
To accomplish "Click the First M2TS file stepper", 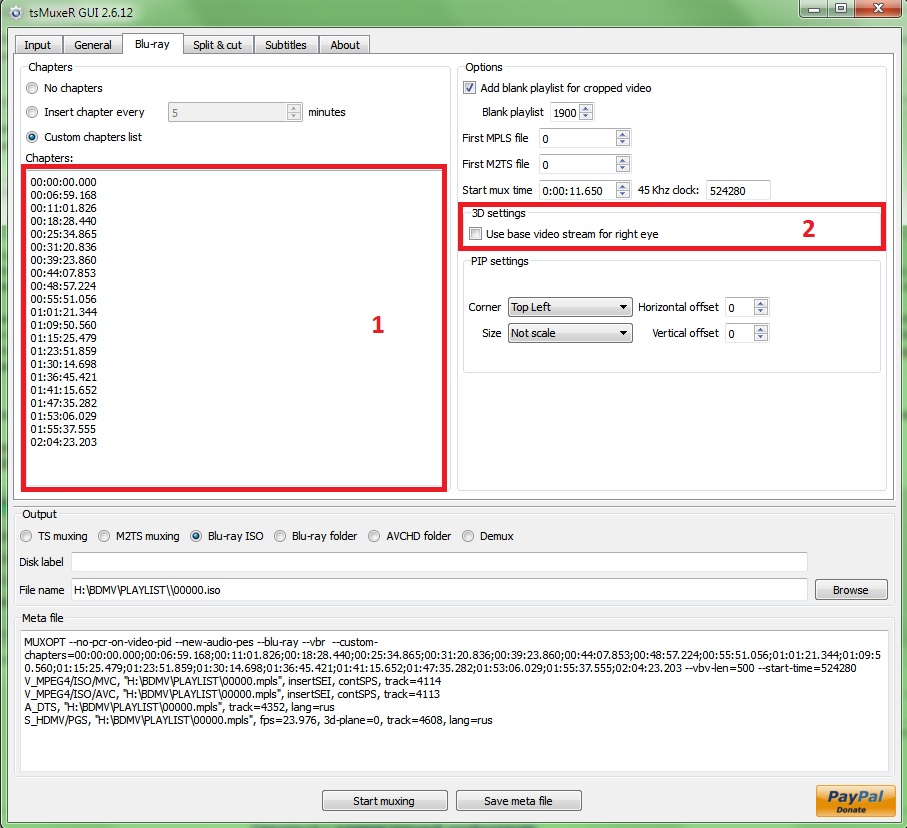I will pyautogui.click(x=622, y=164).
